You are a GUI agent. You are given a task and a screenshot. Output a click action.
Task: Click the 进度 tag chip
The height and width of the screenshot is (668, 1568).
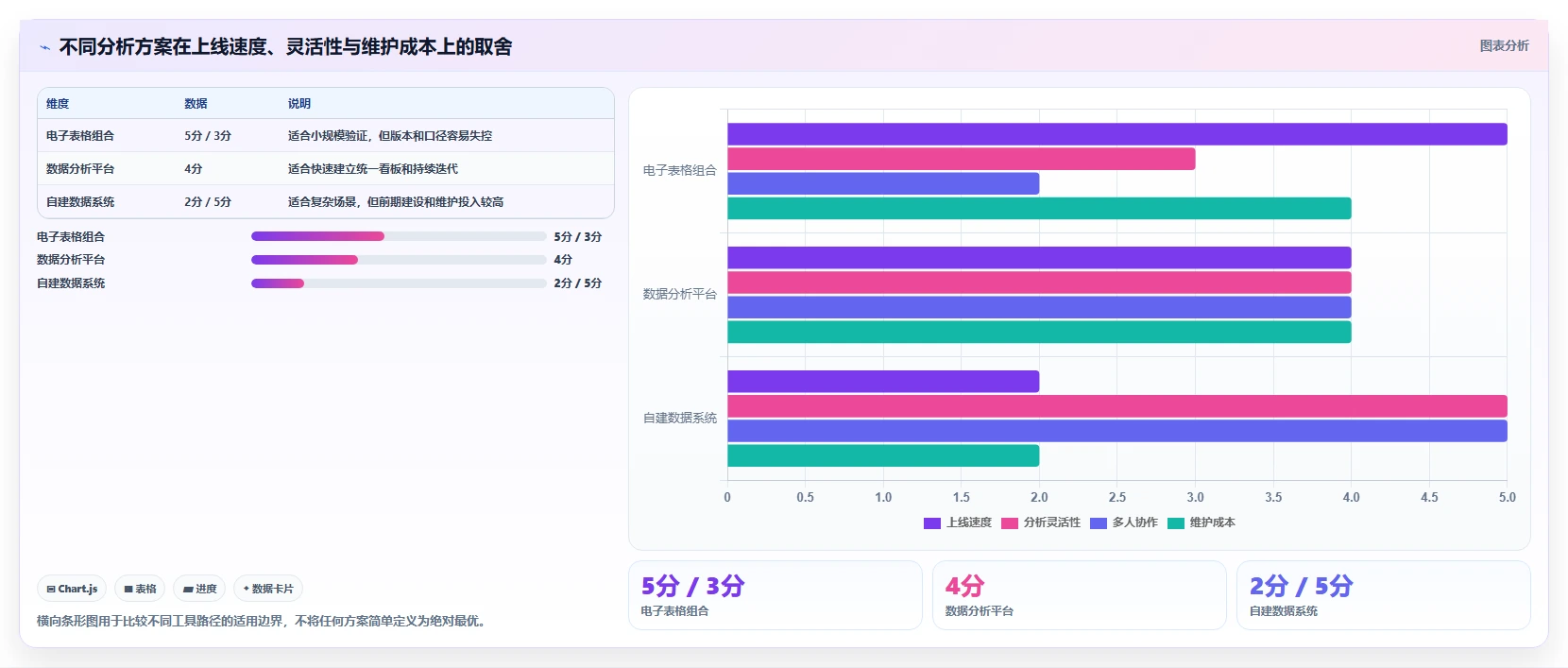[199, 589]
